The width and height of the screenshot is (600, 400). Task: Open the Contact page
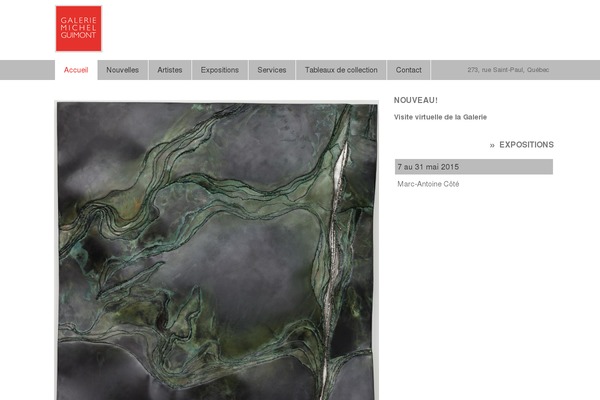click(408, 70)
